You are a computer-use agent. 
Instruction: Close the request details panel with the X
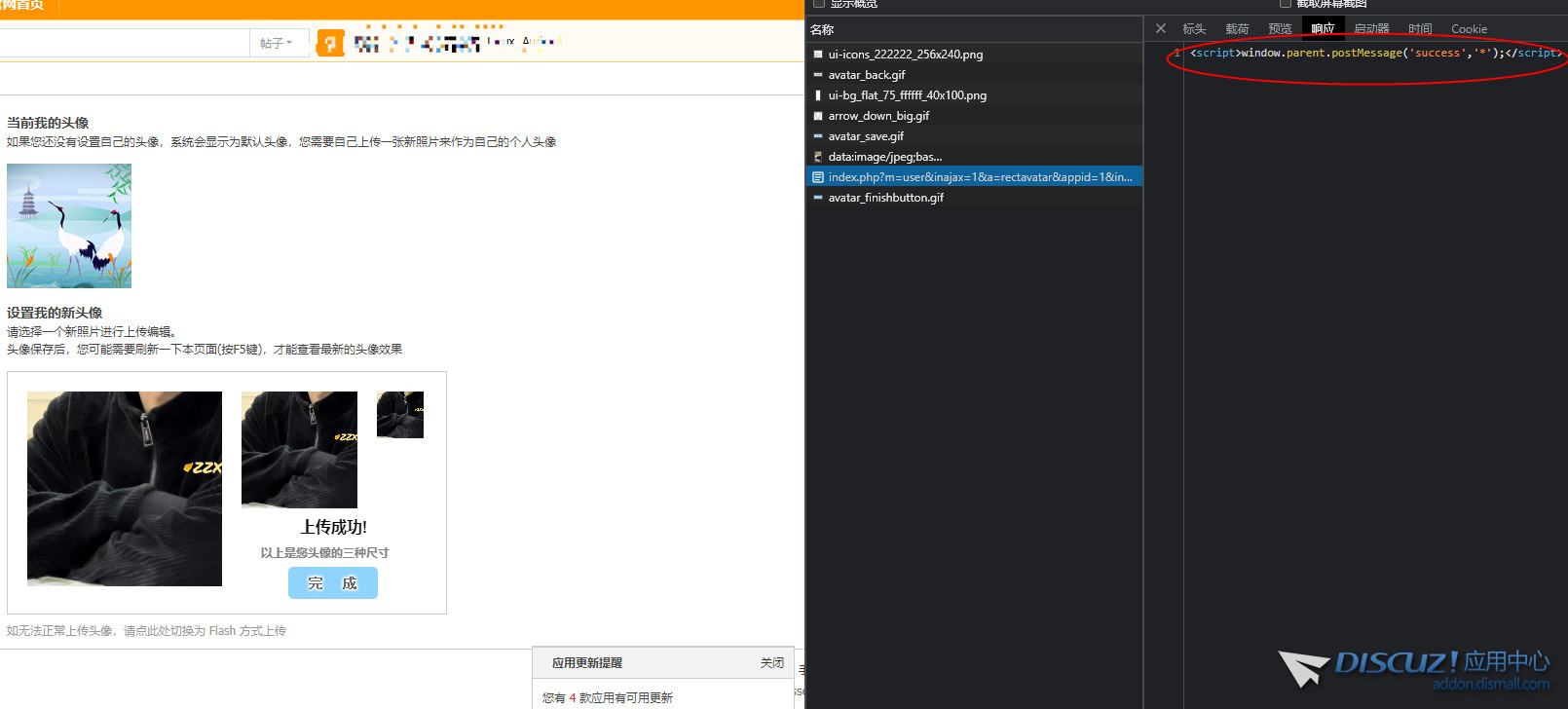(x=1161, y=29)
